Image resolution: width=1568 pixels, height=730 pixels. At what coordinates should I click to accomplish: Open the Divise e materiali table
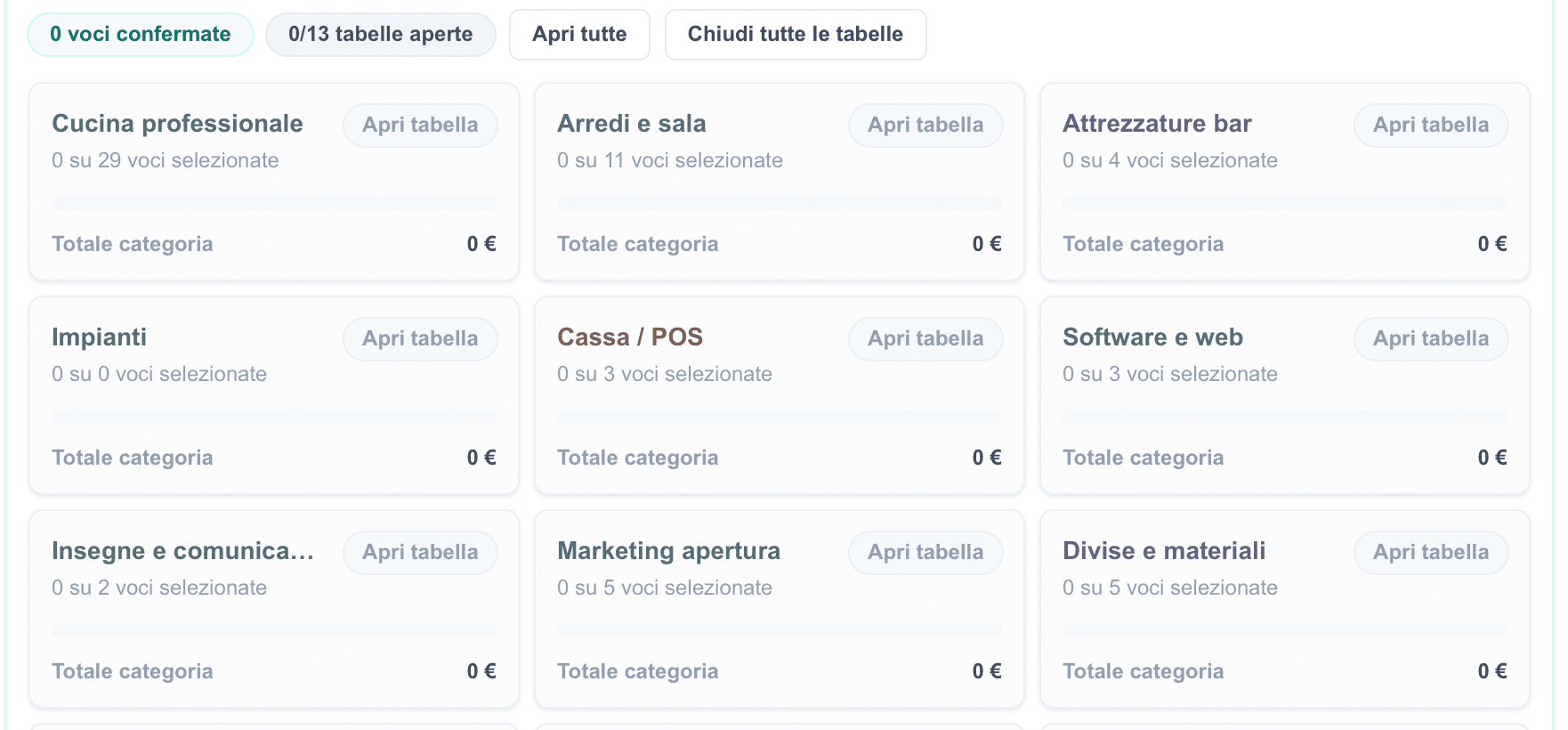(x=1431, y=553)
